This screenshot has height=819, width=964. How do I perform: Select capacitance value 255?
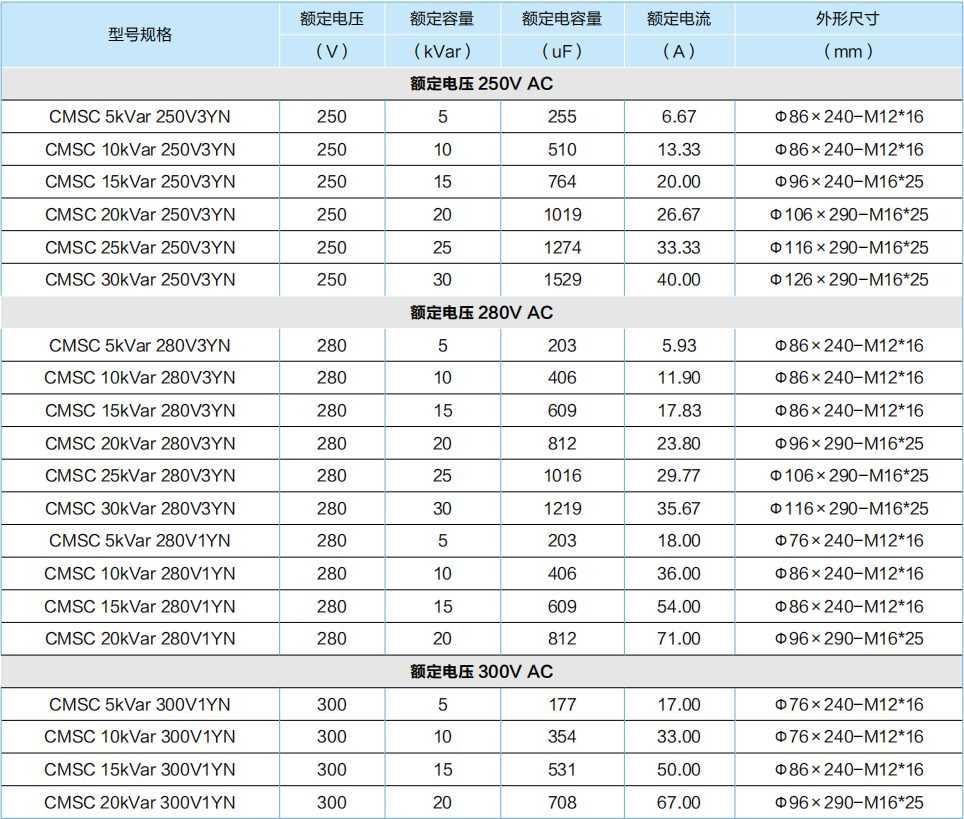tap(562, 117)
